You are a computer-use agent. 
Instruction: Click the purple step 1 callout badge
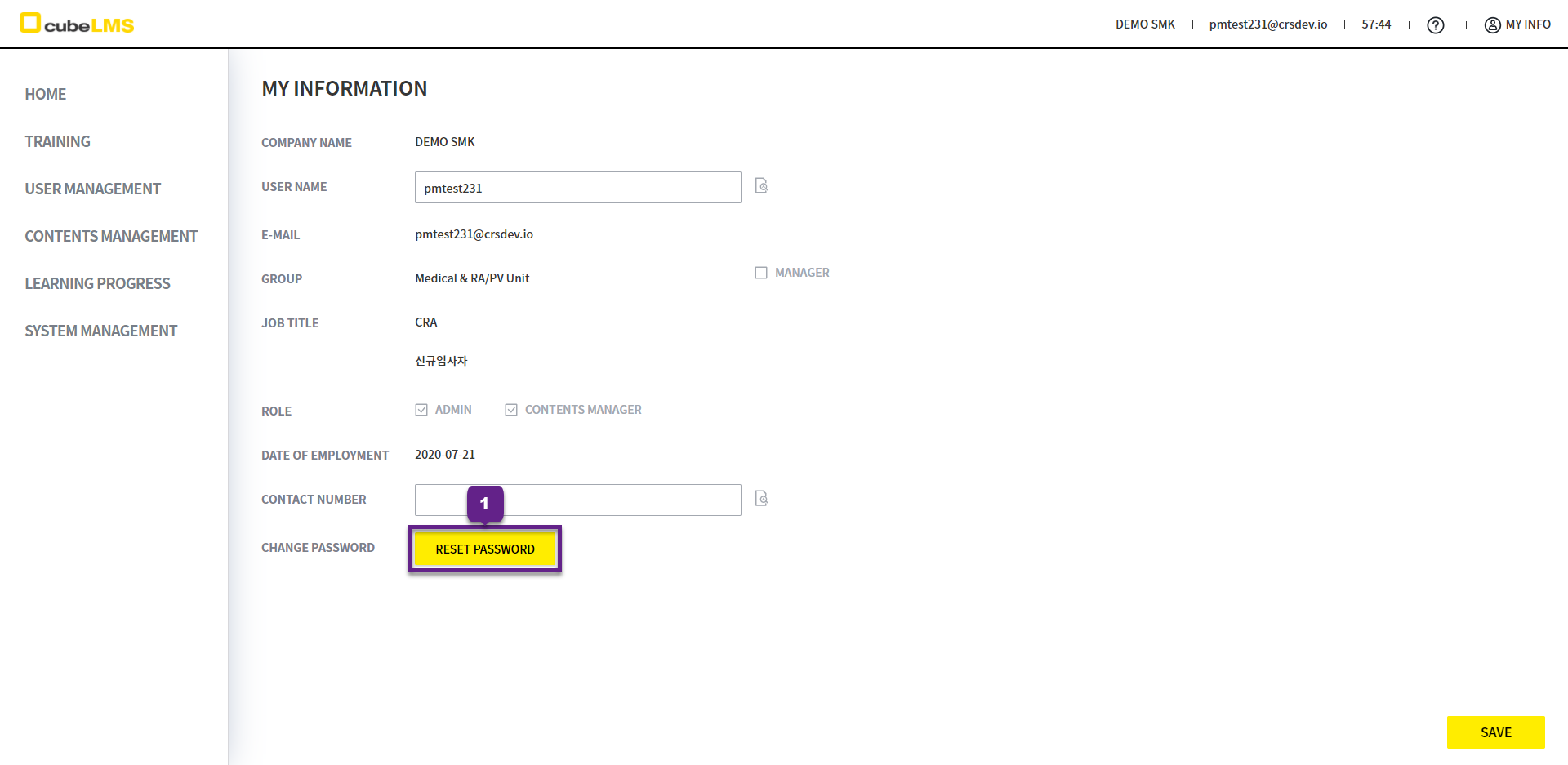point(484,504)
